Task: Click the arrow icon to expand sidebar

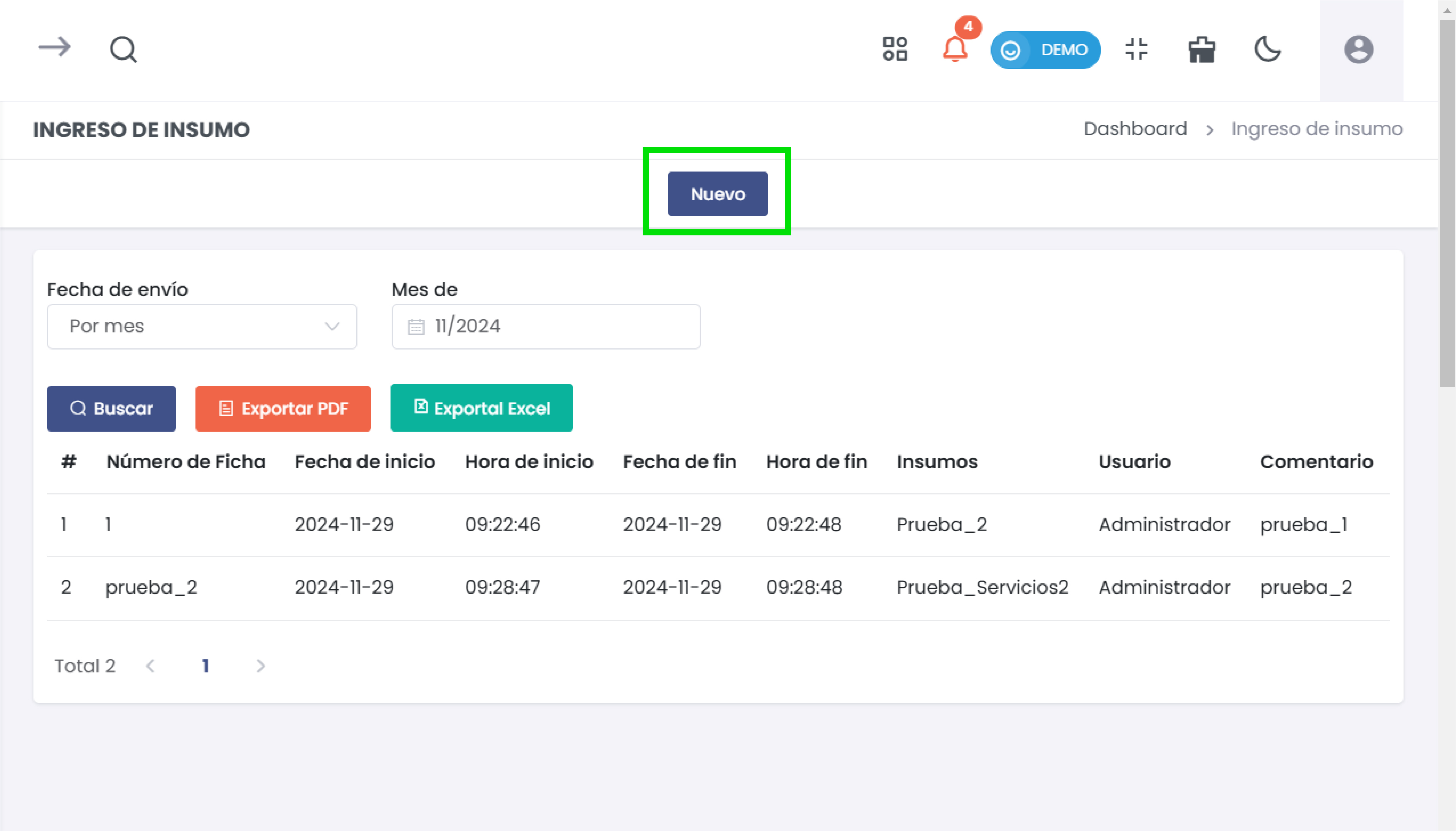Action: (55, 48)
